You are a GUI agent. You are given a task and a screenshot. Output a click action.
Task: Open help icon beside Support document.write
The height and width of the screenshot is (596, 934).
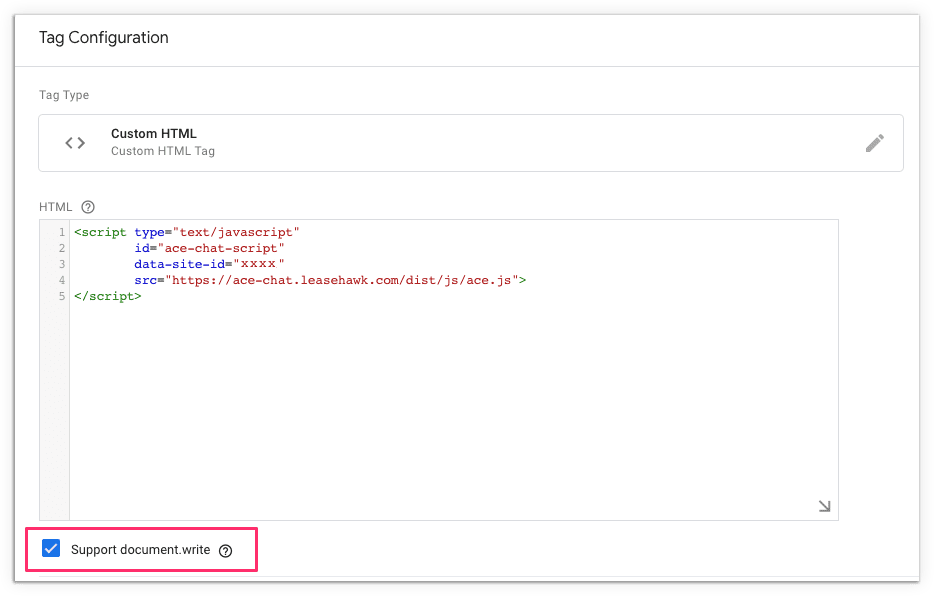[x=225, y=551]
